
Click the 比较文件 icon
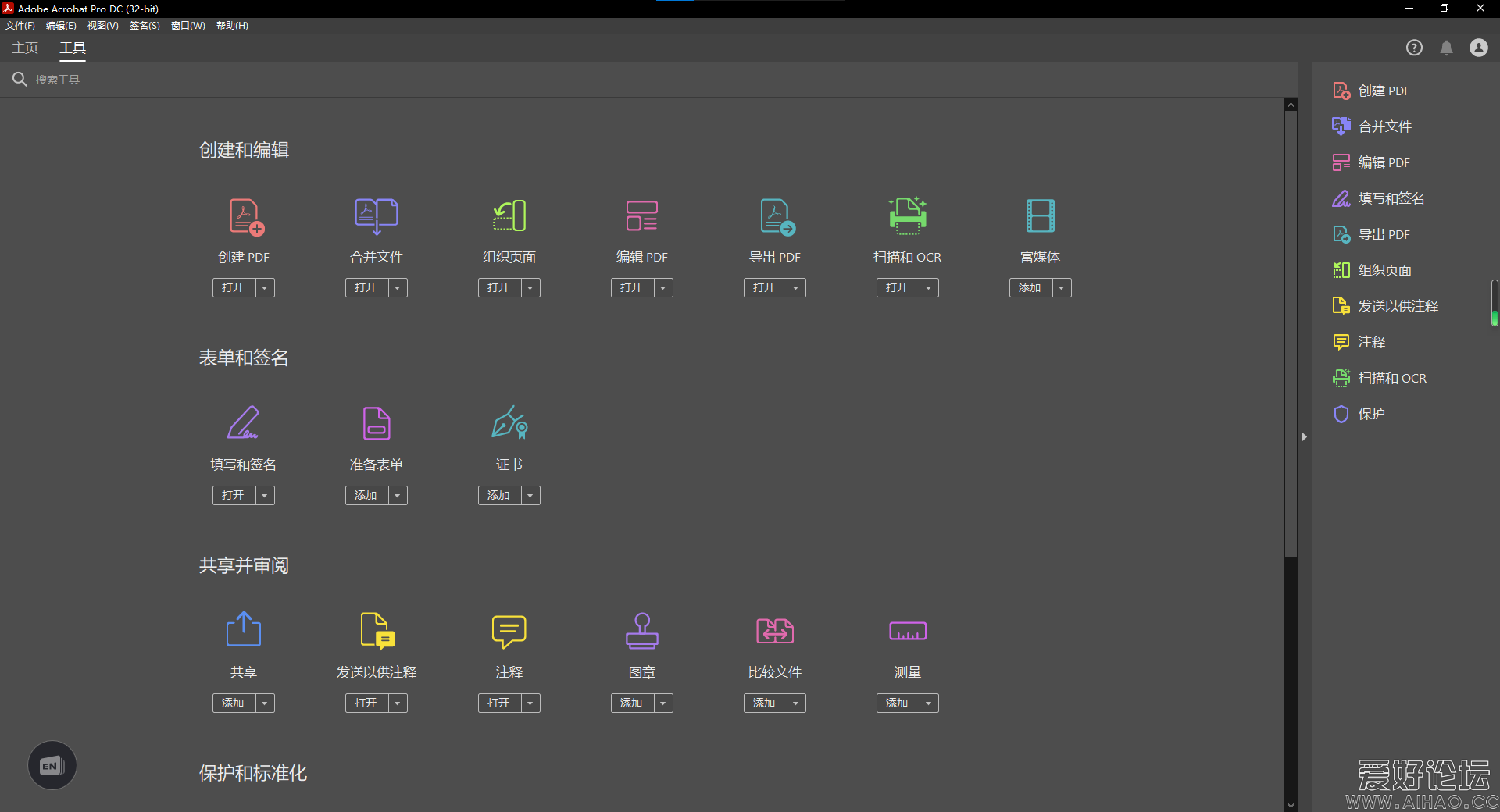(774, 631)
